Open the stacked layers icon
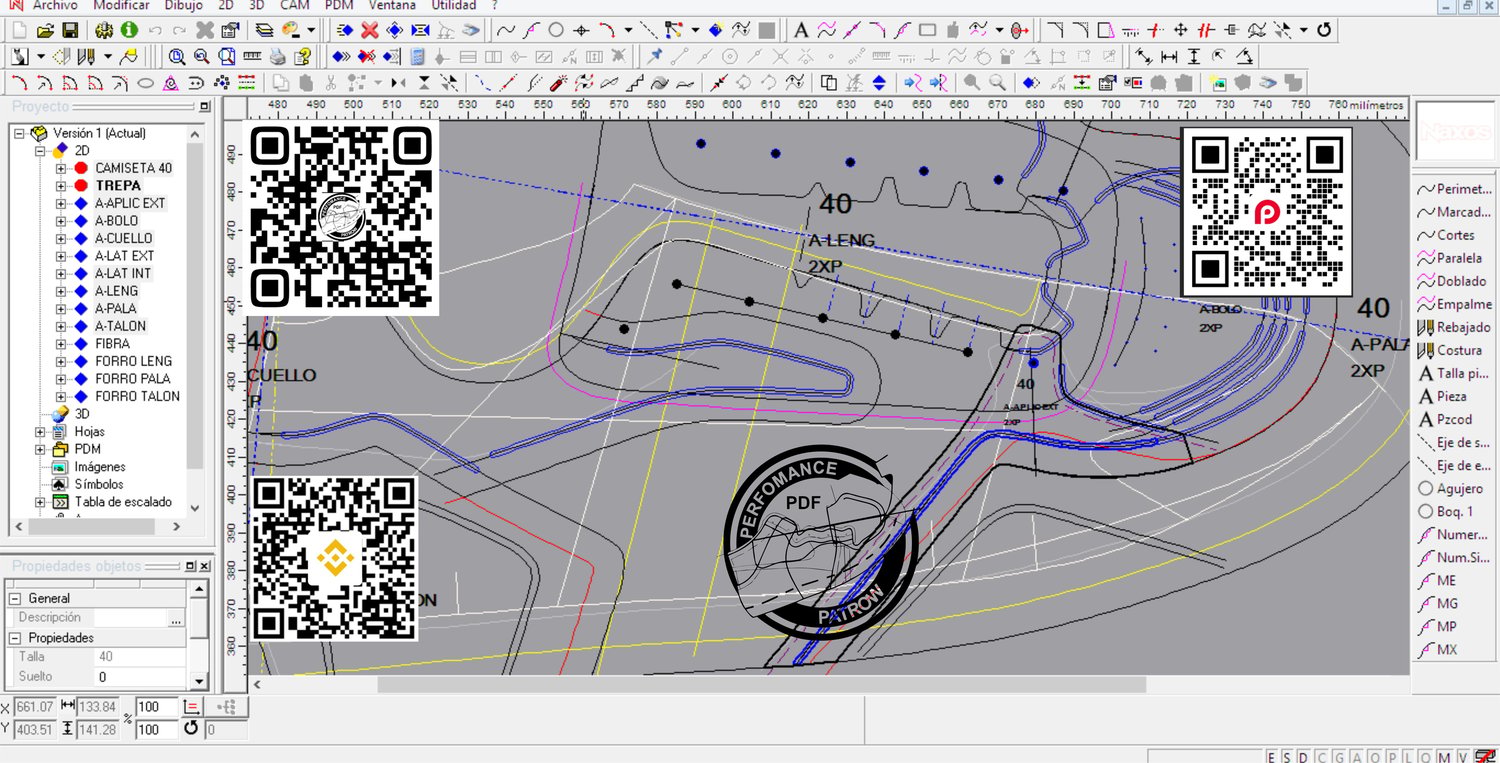Viewport: 1500px width, 763px height. click(264, 30)
